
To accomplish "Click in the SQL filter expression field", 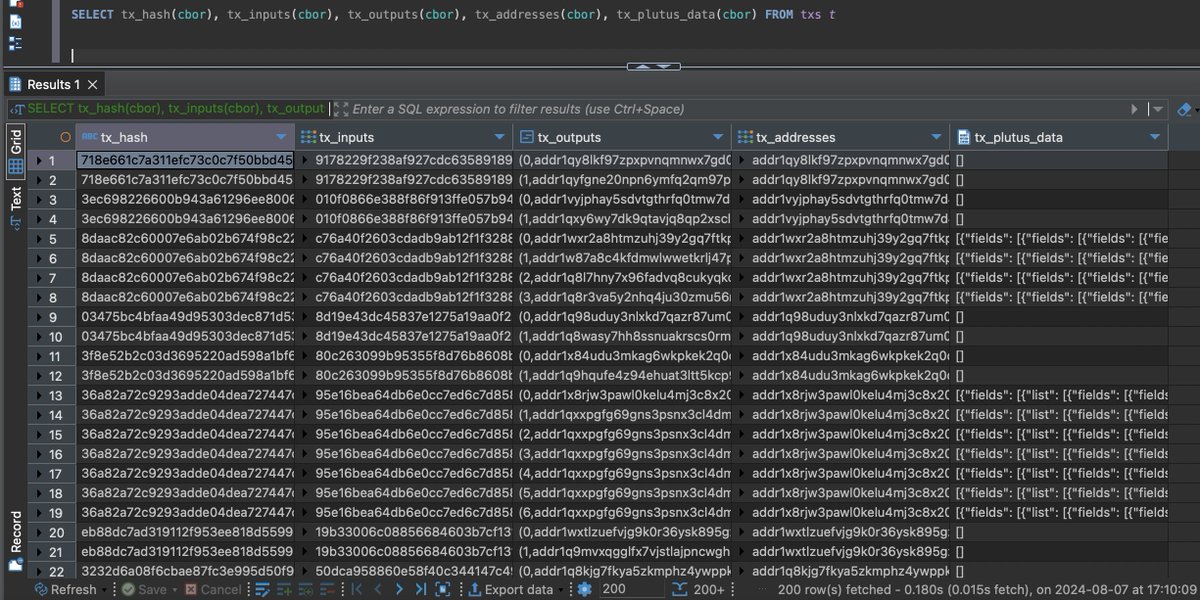I will click(x=738, y=109).
